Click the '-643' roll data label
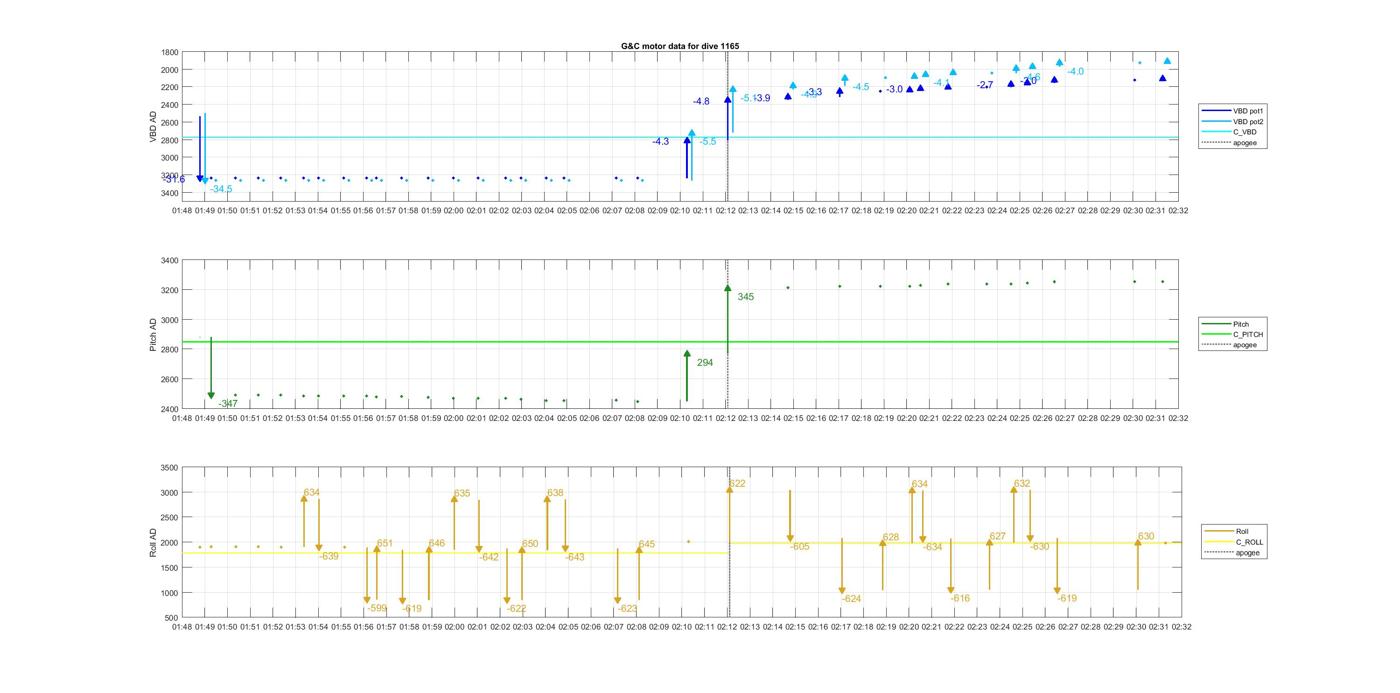This screenshot has height=693, width=1400. [x=574, y=558]
